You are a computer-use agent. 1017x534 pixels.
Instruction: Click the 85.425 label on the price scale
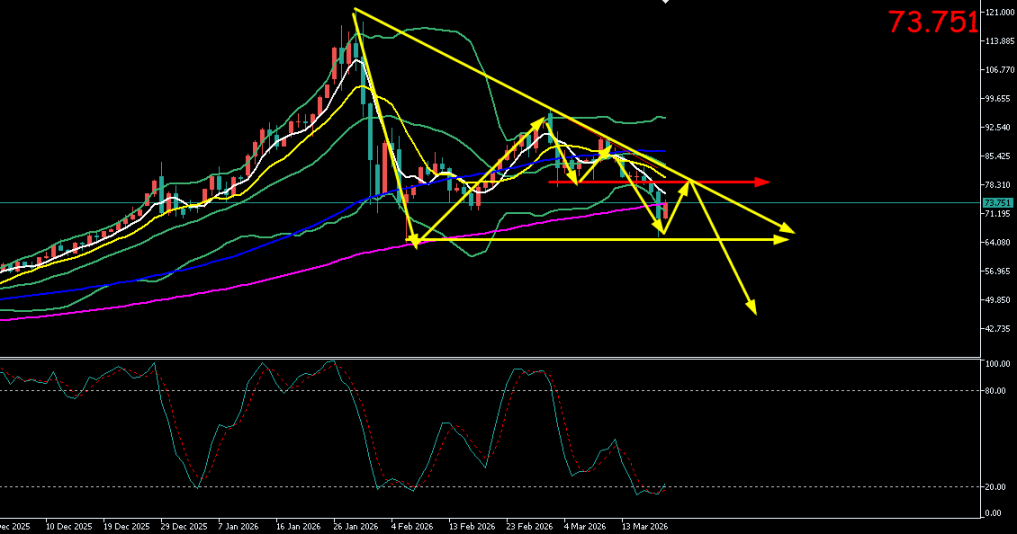point(996,156)
